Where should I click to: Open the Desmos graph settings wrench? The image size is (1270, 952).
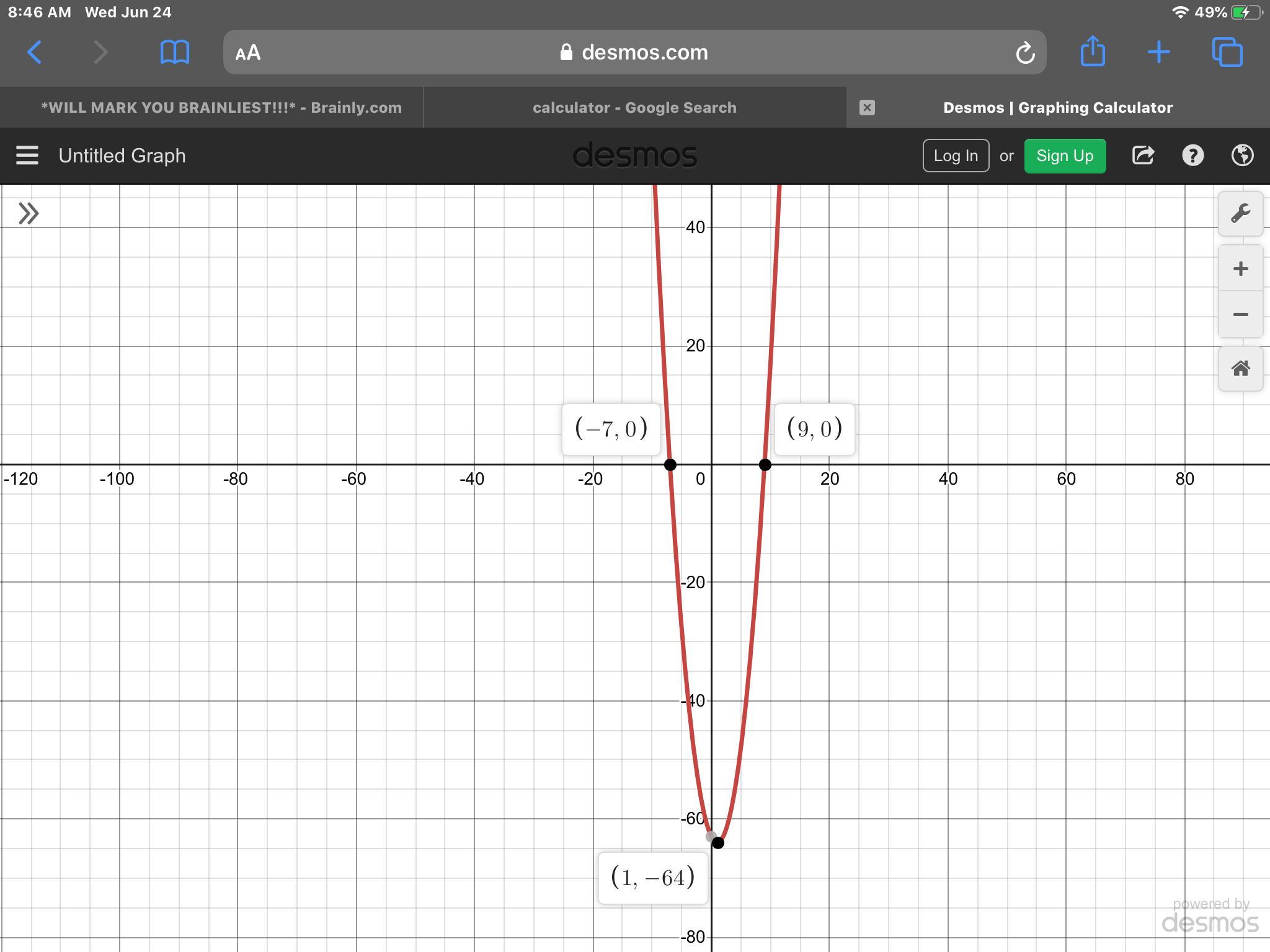coord(1240,214)
